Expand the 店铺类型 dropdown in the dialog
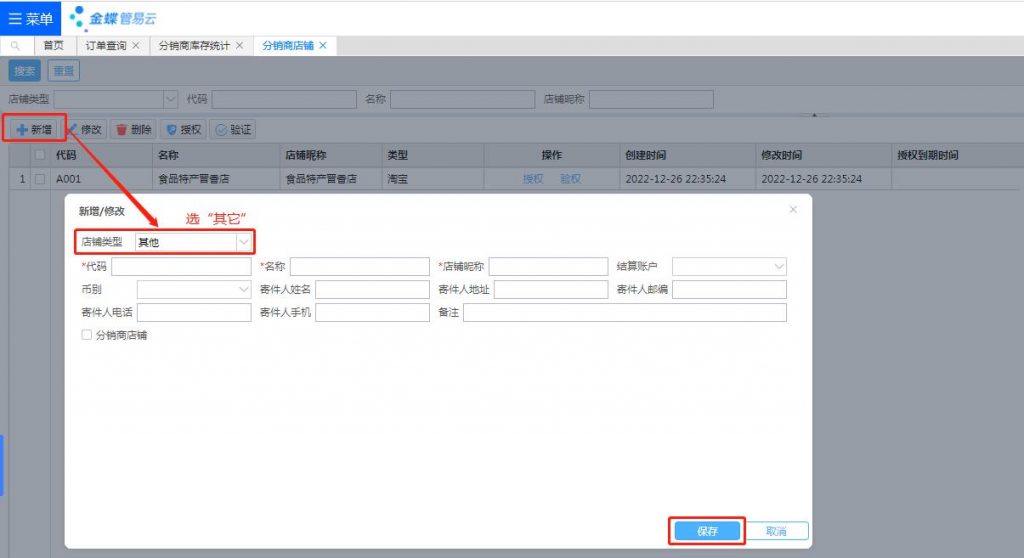Image resolution: width=1024 pixels, height=558 pixels. pos(243,242)
